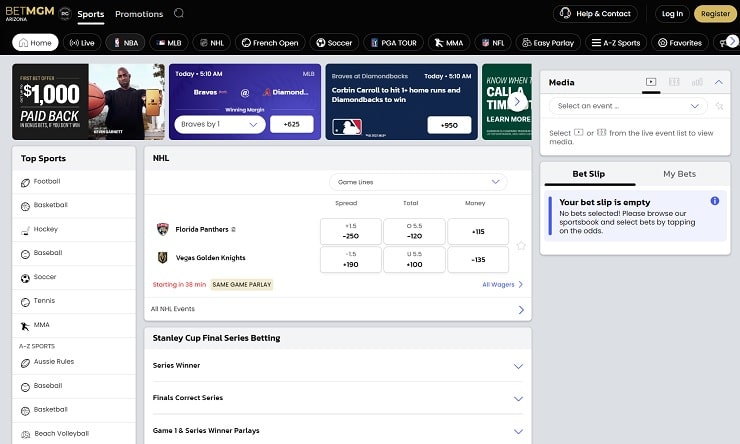Switch to the My Bets tab
The width and height of the screenshot is (740, 444).
[680, 174]
